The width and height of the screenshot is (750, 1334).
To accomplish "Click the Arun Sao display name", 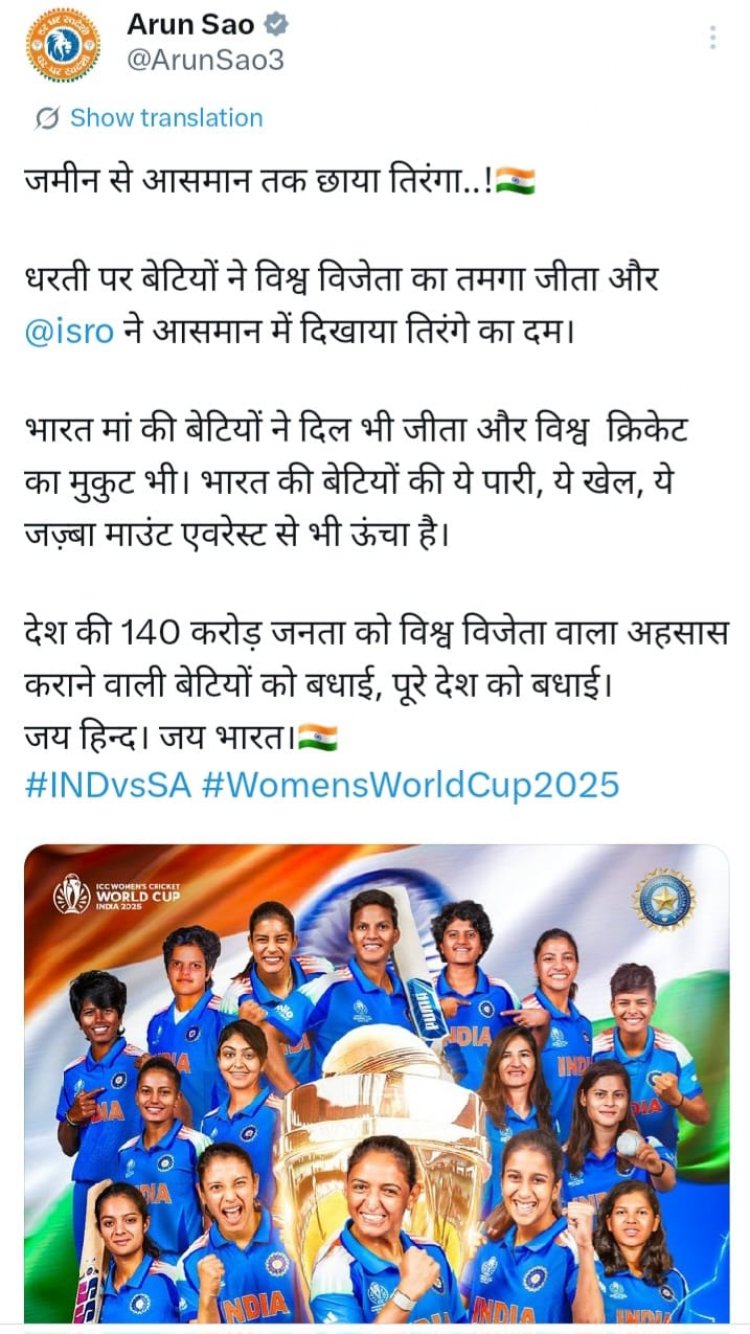I will point(190,25).
